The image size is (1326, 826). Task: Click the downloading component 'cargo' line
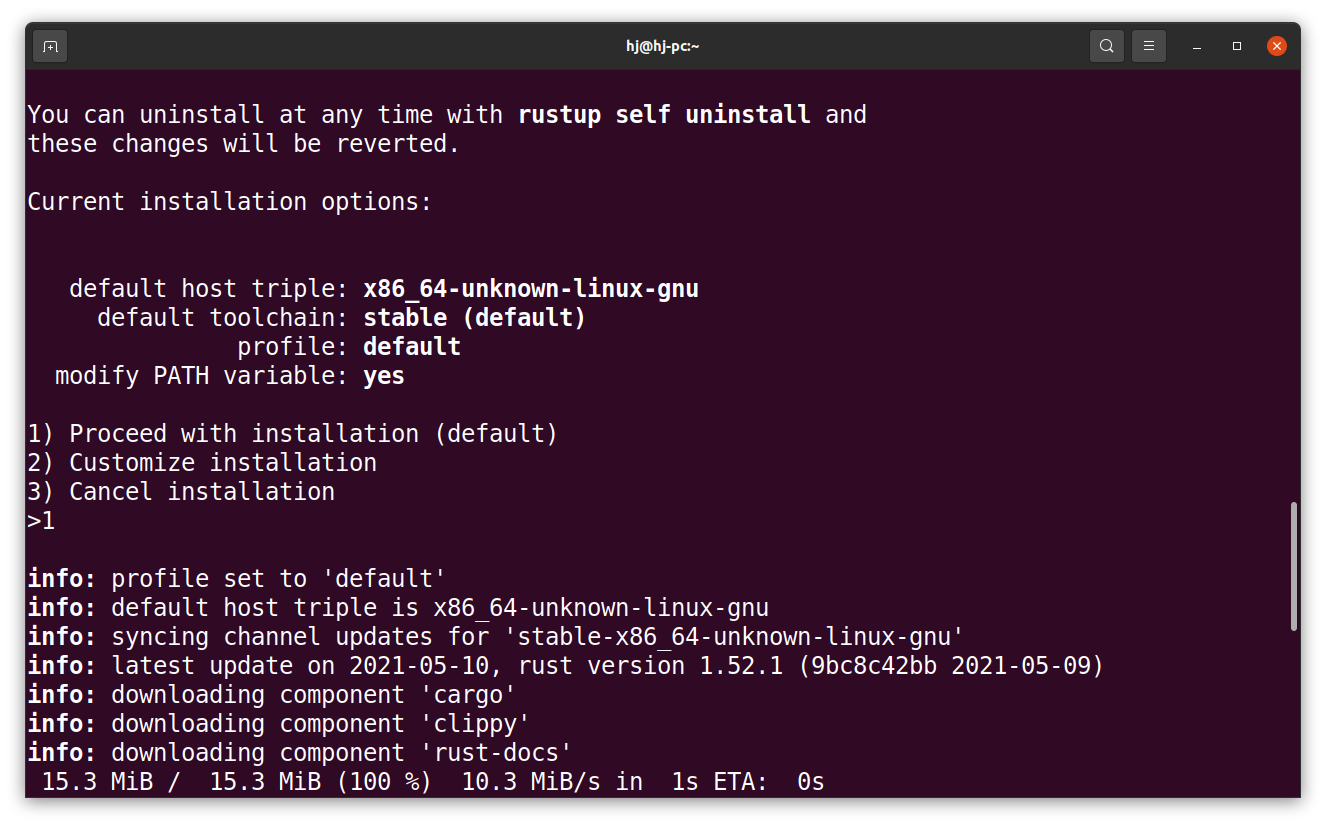270,694
